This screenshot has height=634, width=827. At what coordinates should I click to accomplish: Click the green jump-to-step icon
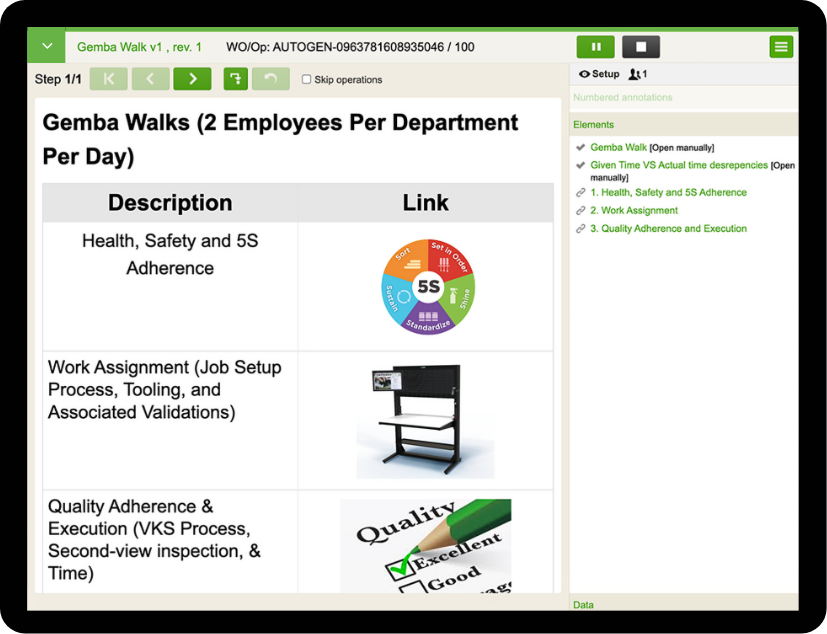point(235,79)
